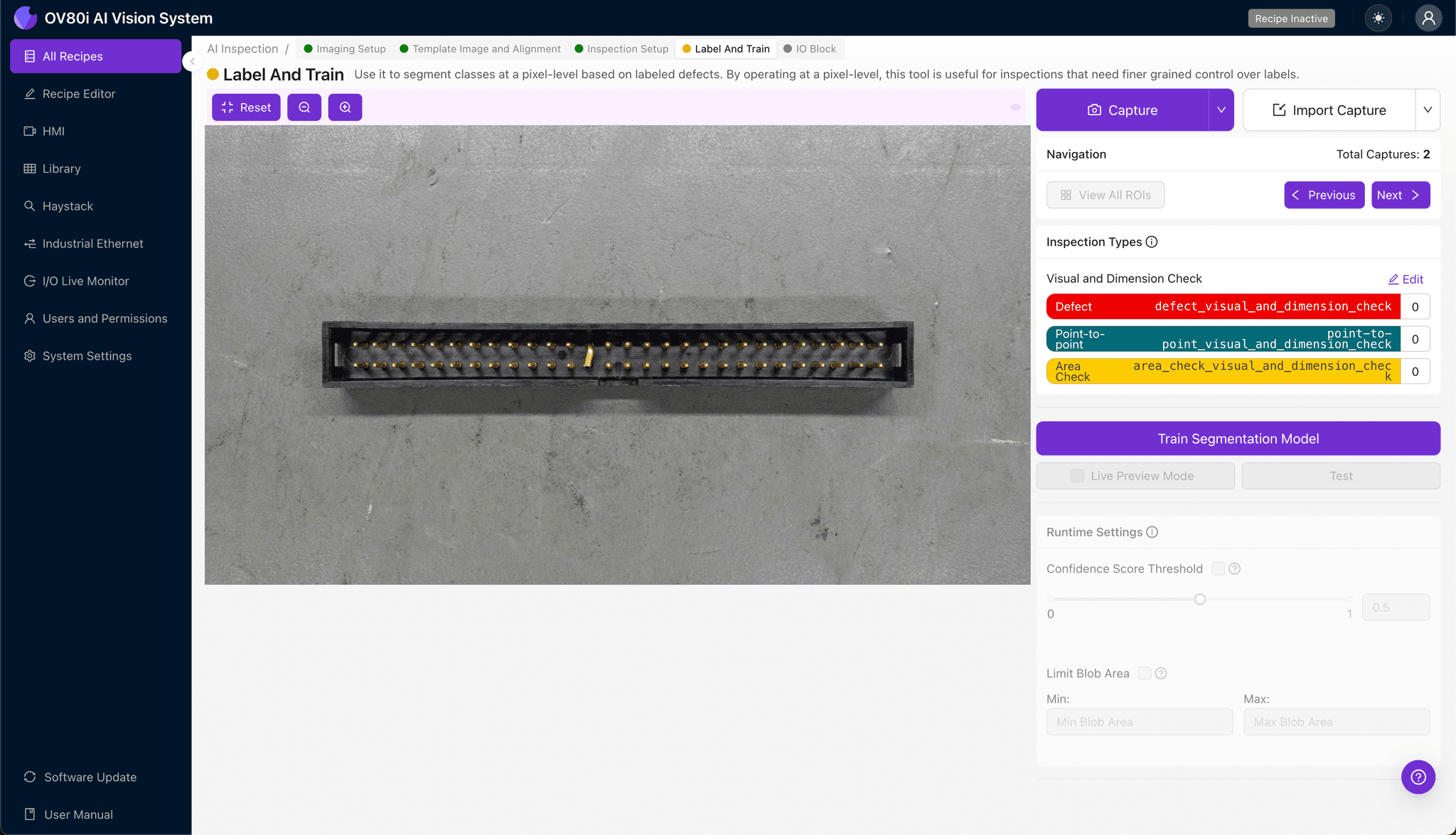
Task: Open the user profile avatar
Action: (1428, 18)
